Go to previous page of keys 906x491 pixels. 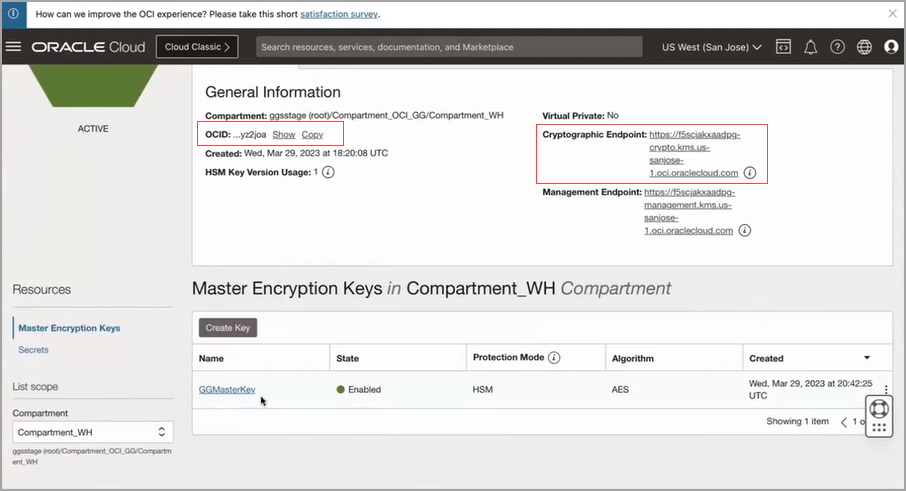pyautogui.click(x=844, y=422)
